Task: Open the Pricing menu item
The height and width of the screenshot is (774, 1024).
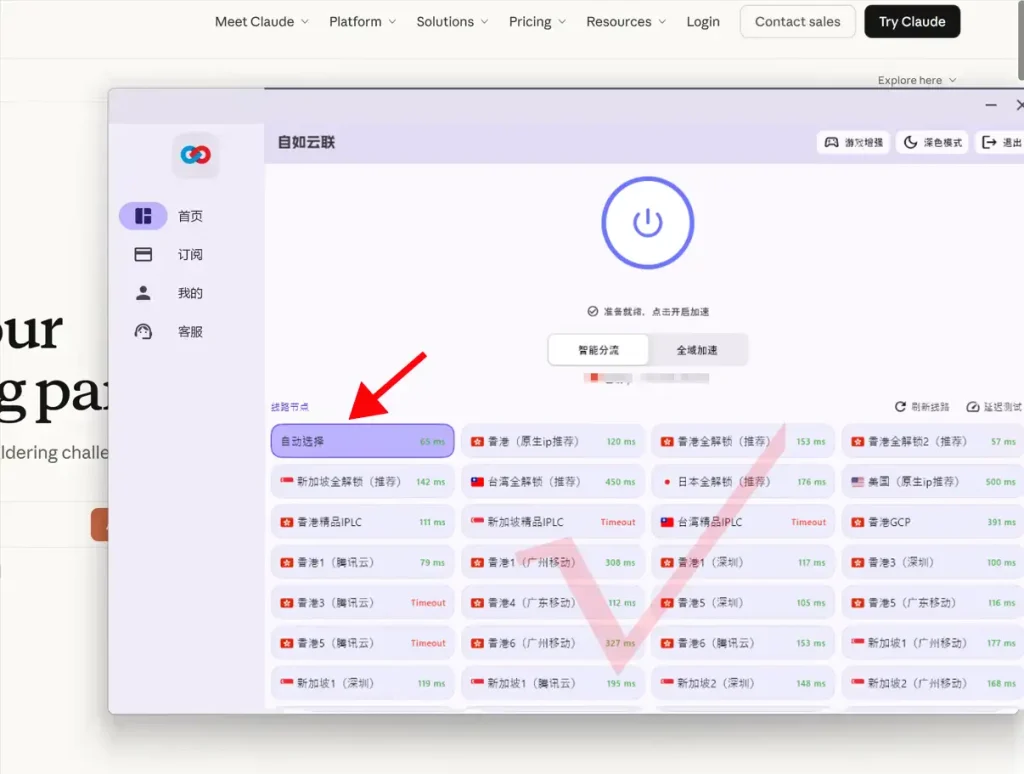Action: point(536,21)
